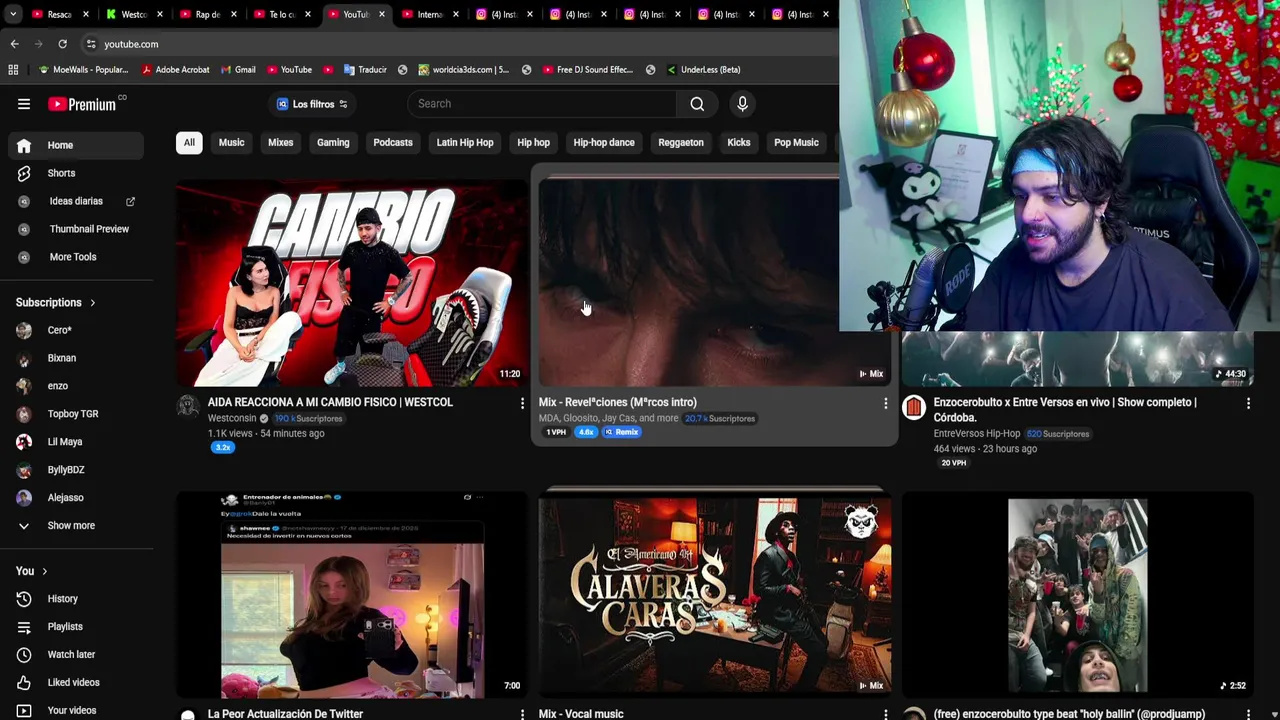The width and height of the screenshot is (1280, 720).
Task: Close the active YouTube browser tab
Action: click(382, 15)
